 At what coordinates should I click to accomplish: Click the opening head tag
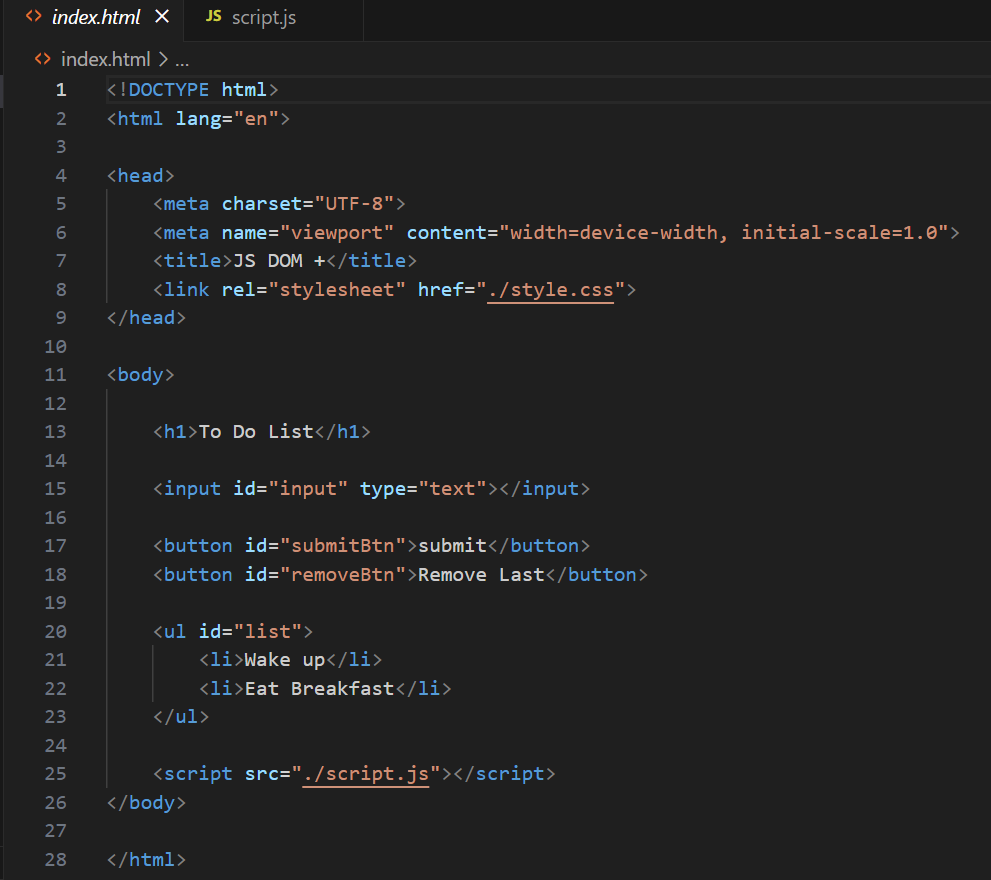click(x=140, y=176)
